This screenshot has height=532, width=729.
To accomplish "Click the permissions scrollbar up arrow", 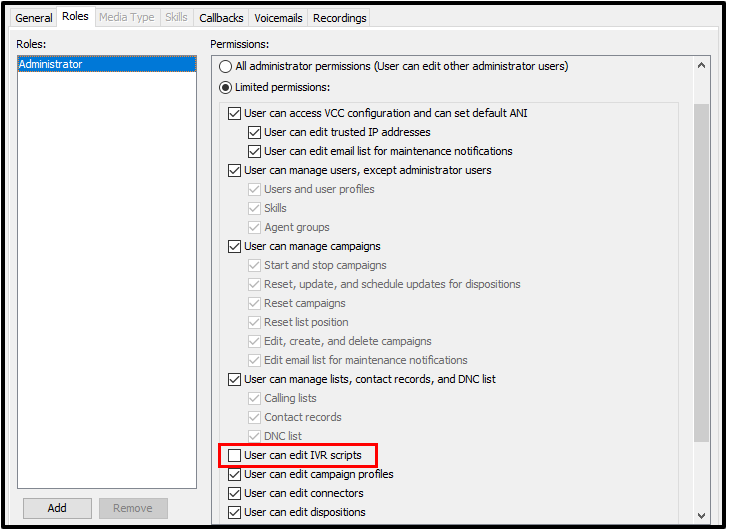I will pos(701,65).
